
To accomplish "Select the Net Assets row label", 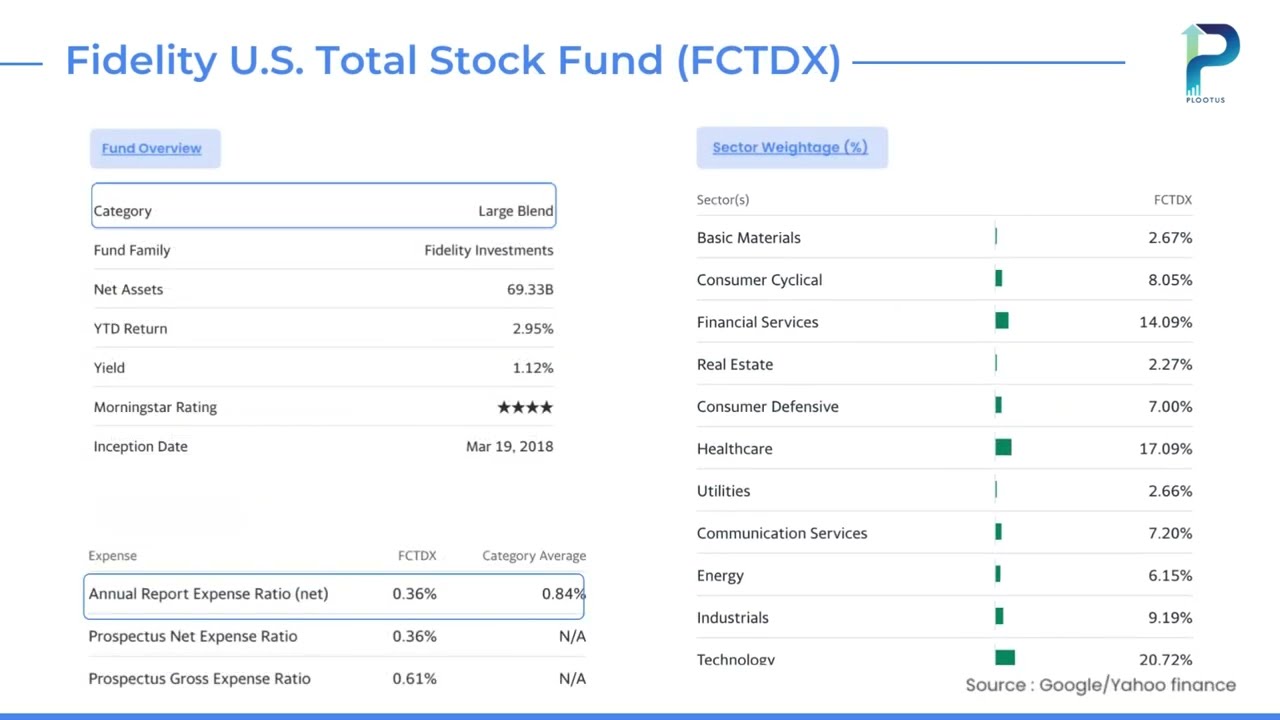I will pyautogui.click(x=128, y=289).
